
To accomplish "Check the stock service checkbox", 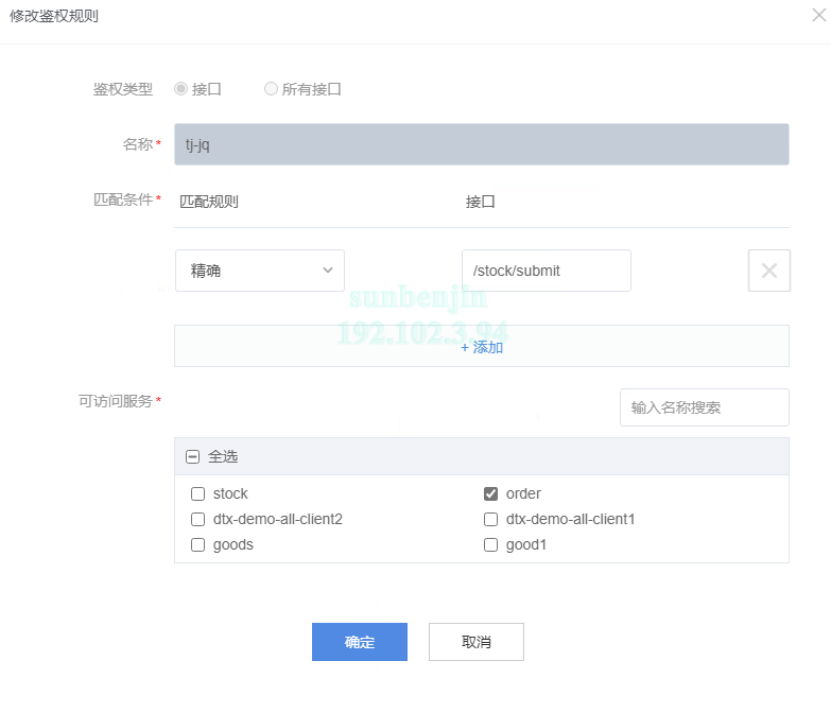I will (x=198, y=494).
